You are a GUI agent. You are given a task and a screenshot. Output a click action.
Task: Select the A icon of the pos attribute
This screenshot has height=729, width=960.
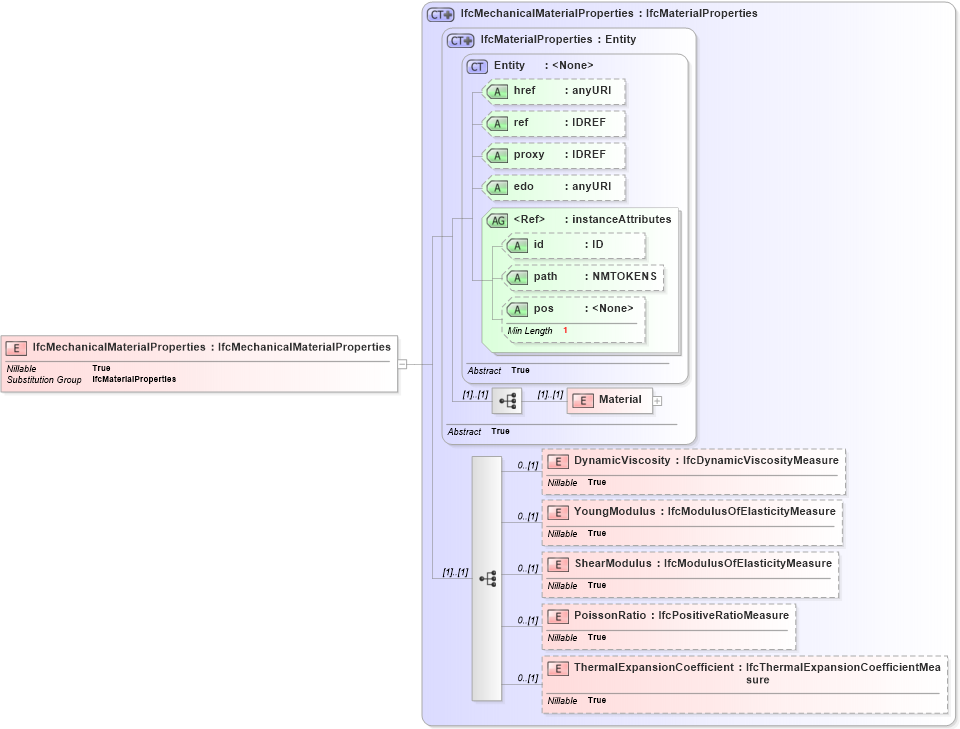point(518,309)
